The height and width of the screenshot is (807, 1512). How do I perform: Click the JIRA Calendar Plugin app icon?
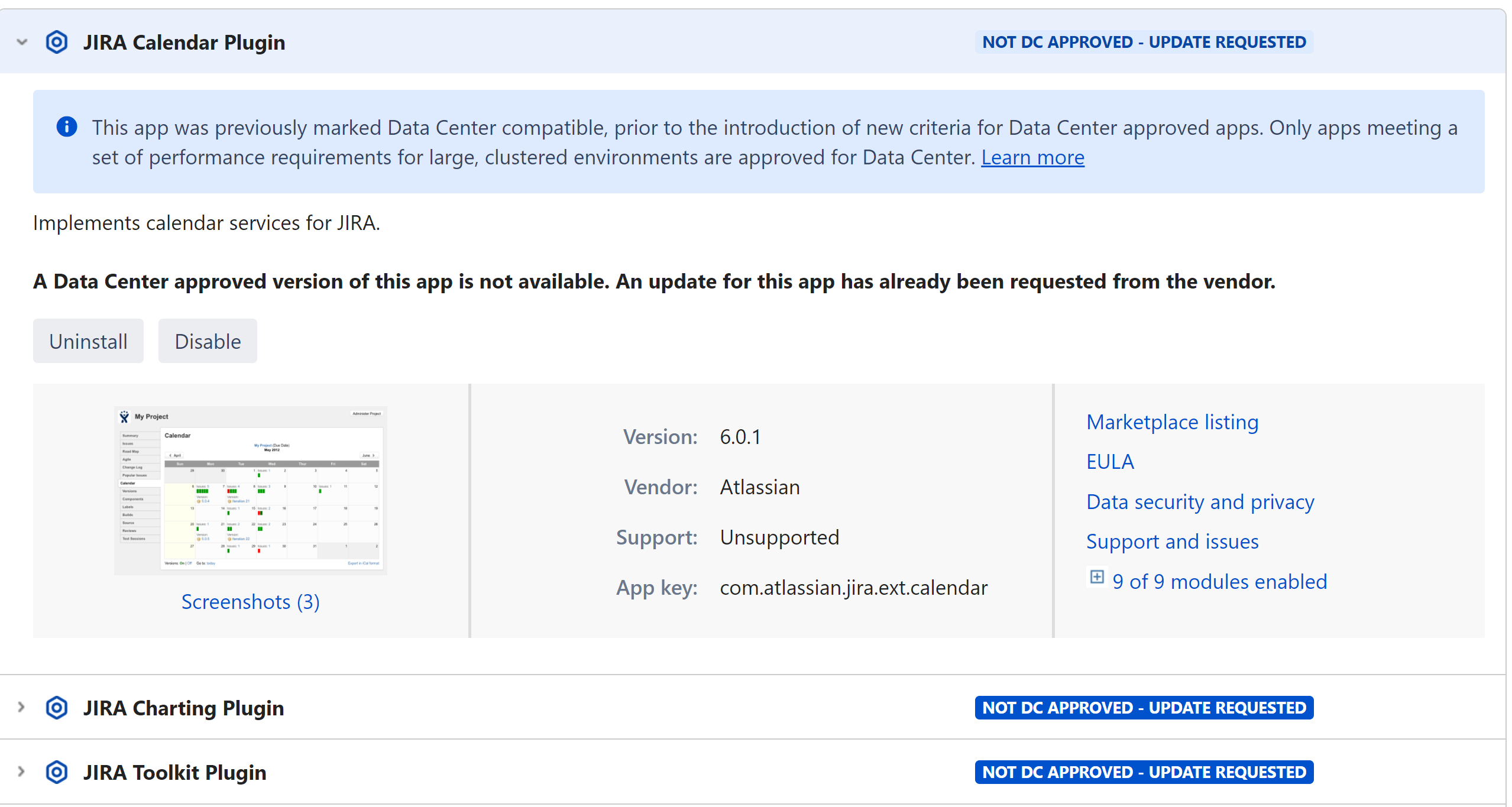[57, 42]
